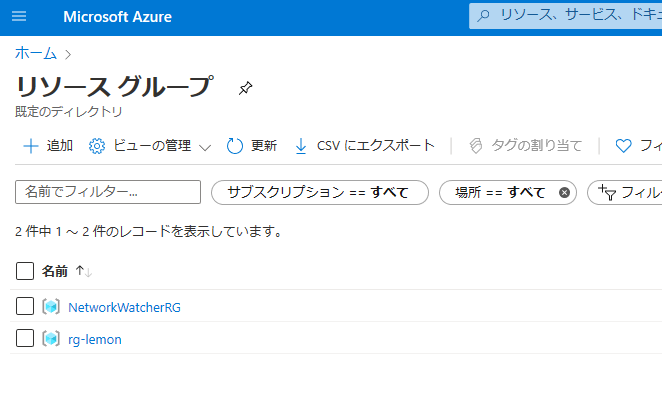662x405 pixels.
Task: Expand the ビューの管理 dropdown chevron
Action: tap(205, 147)
